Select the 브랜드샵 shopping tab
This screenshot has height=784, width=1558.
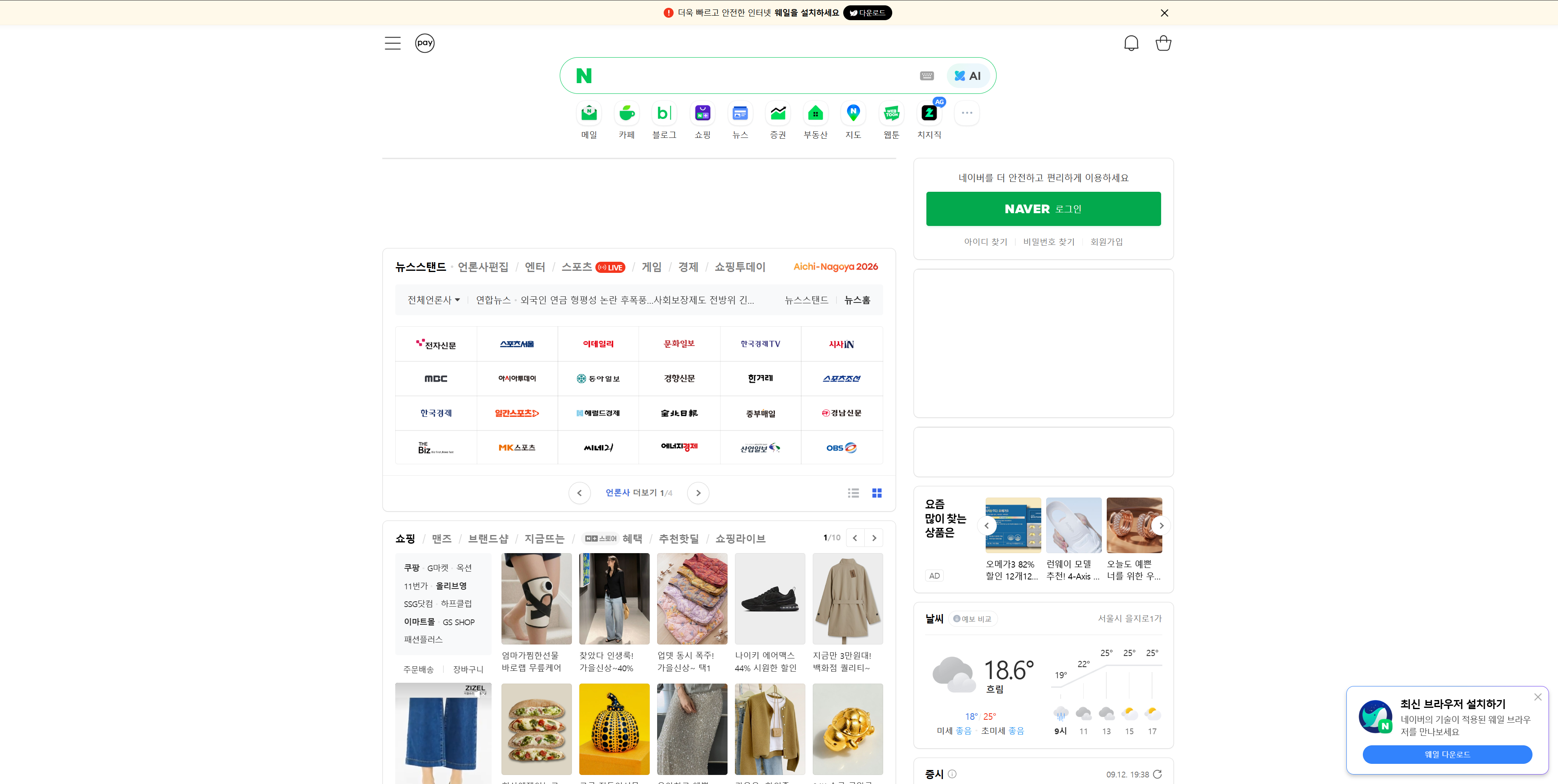[x=488, y=539]
